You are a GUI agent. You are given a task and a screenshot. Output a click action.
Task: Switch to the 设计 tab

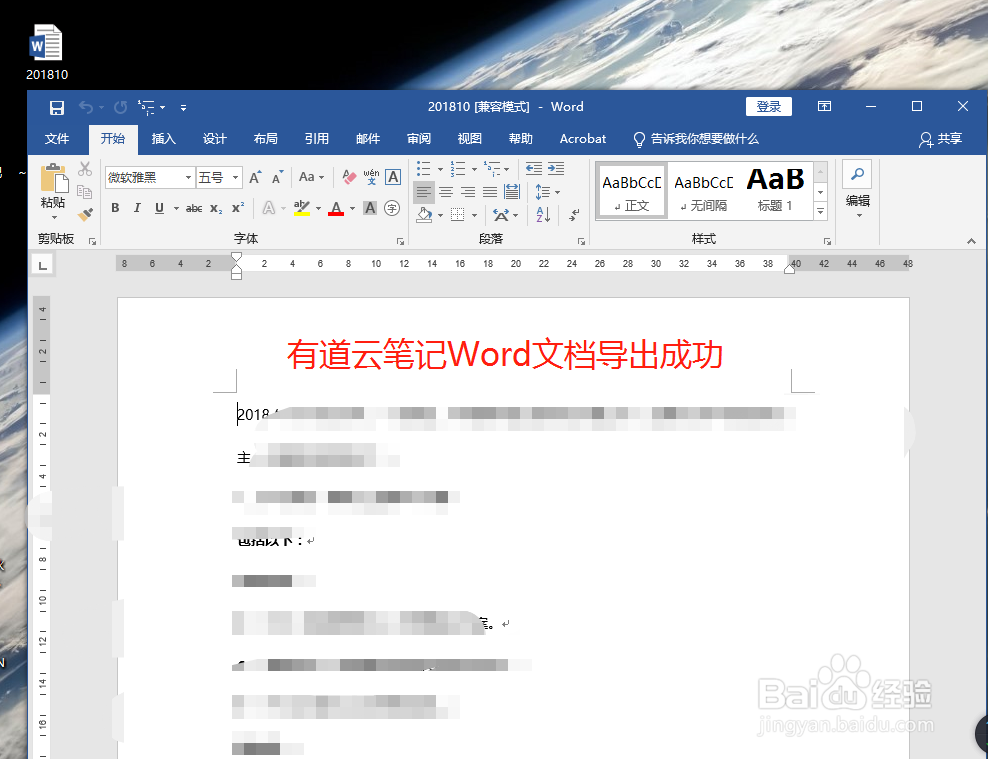[214, 139]
